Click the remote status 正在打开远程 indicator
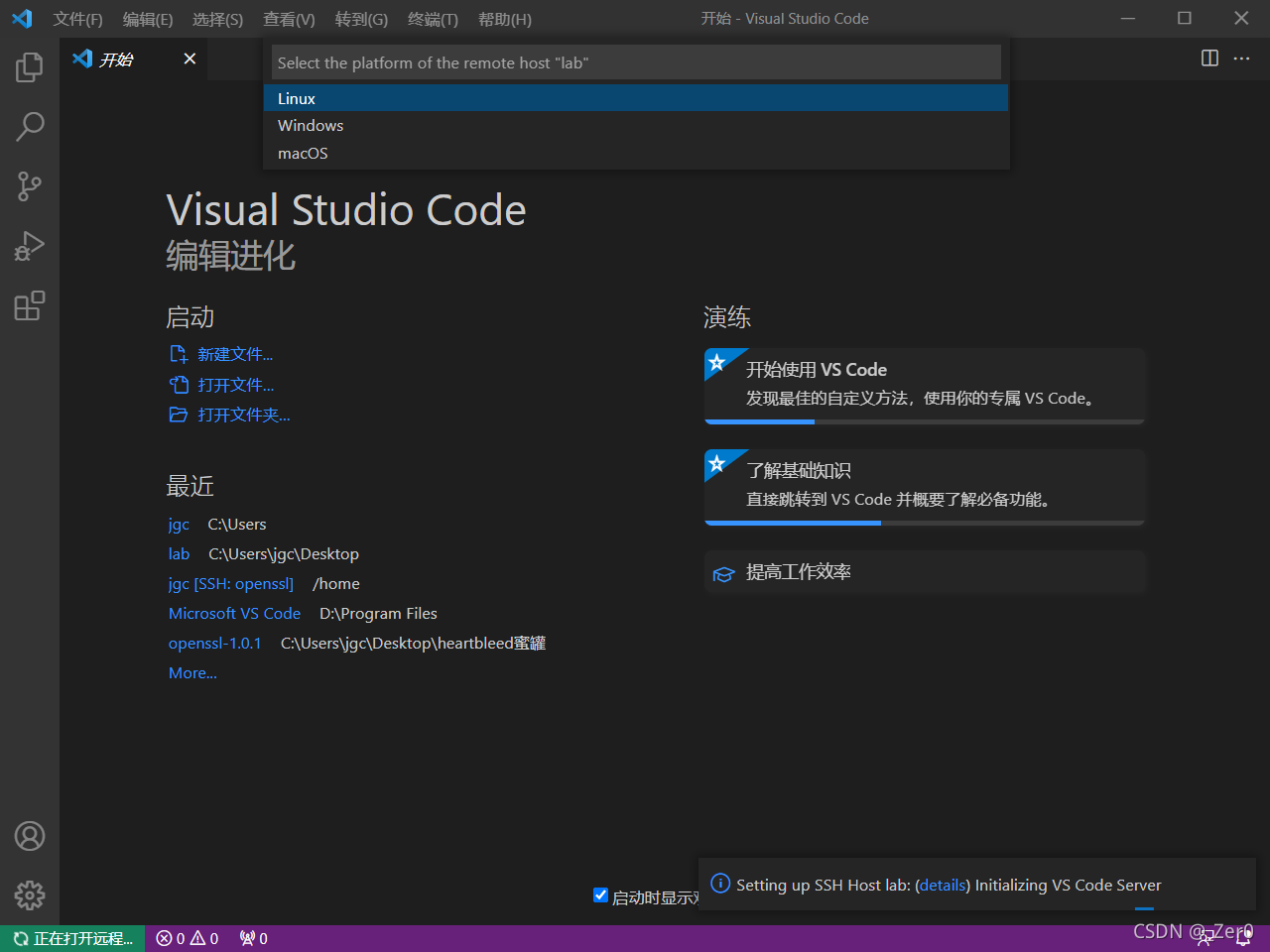Screen dimensions: 1270x952 click(x=72, y=938)
